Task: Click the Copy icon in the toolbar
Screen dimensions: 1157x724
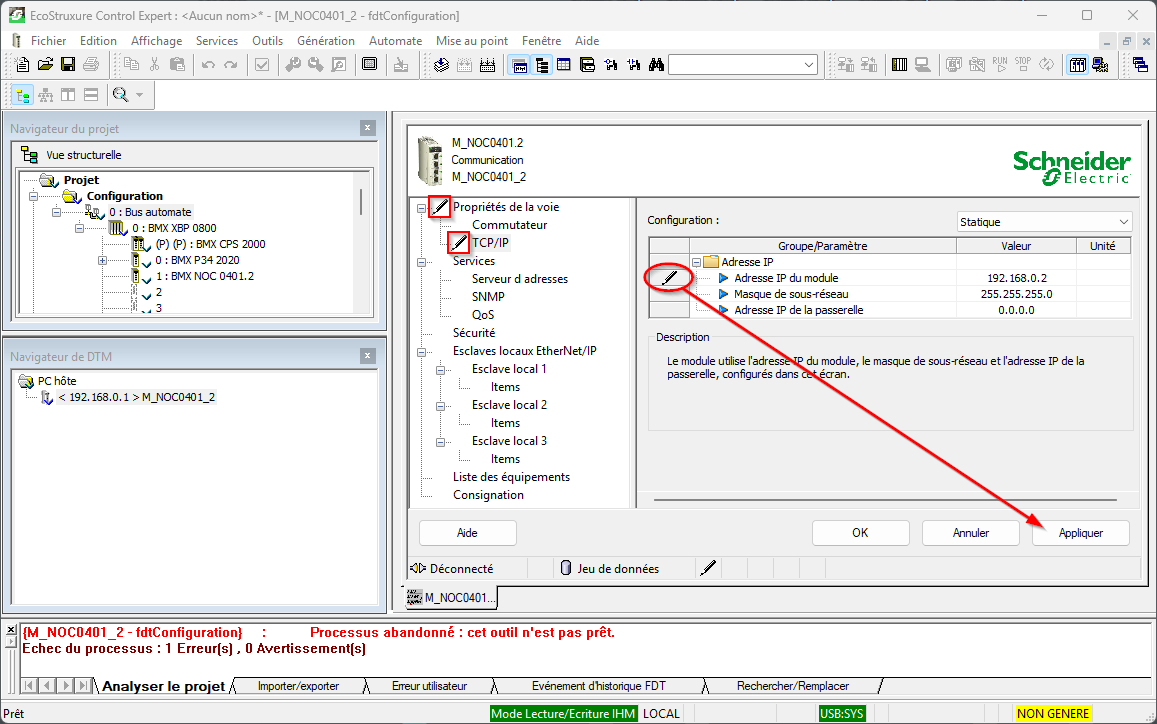Action: pyautogui.click(x=131, y=65)
